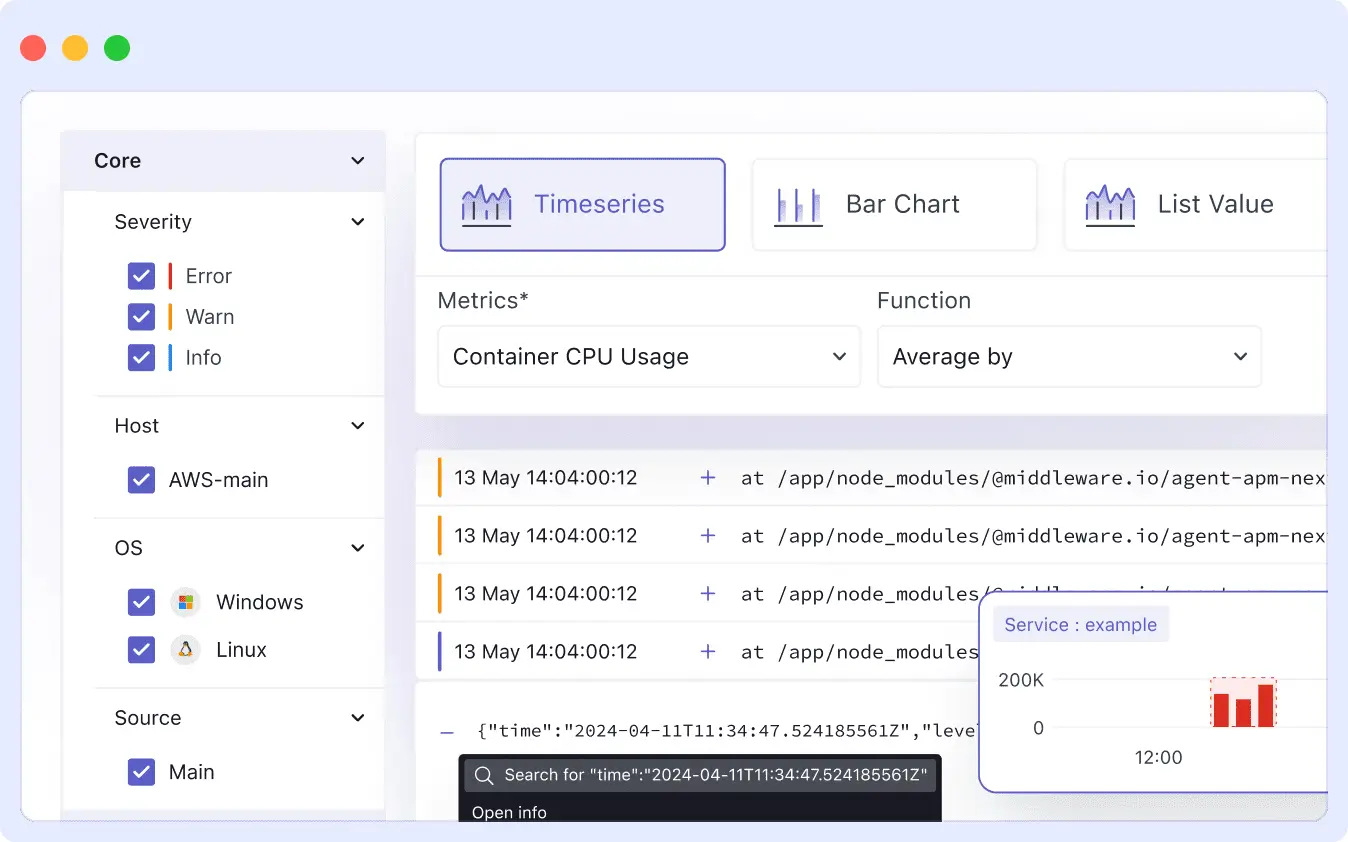Uncheck the AWS-main host checkbox

pyautogui.click(x=141, y=480)
